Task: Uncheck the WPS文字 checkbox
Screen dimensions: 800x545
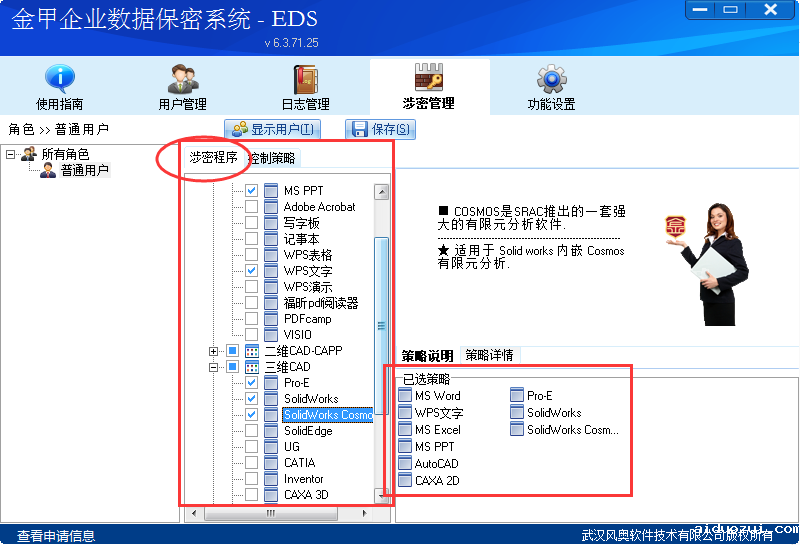Action: coord(251,270)
